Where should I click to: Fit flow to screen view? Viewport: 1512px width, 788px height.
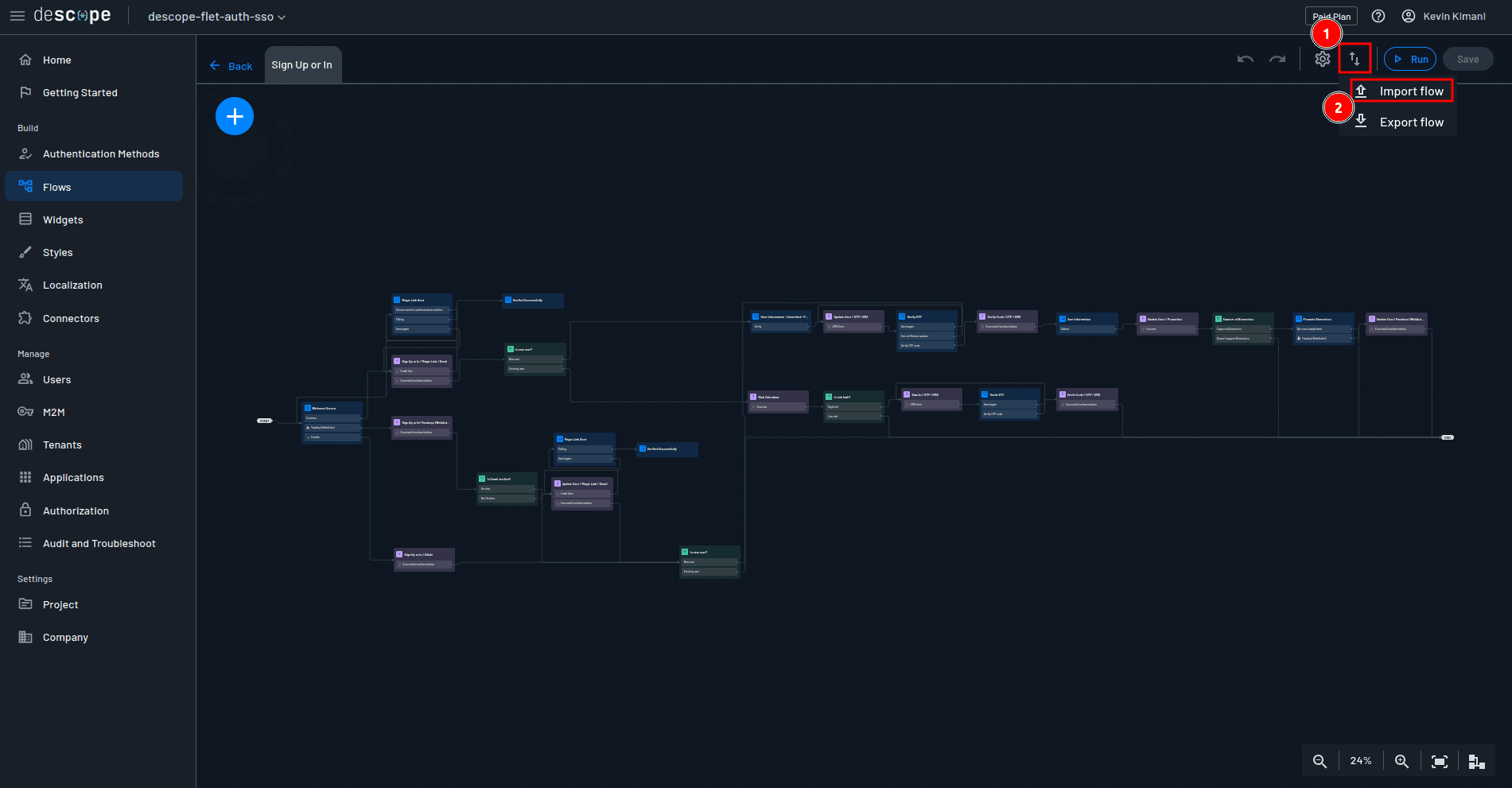click(1439, 761)
